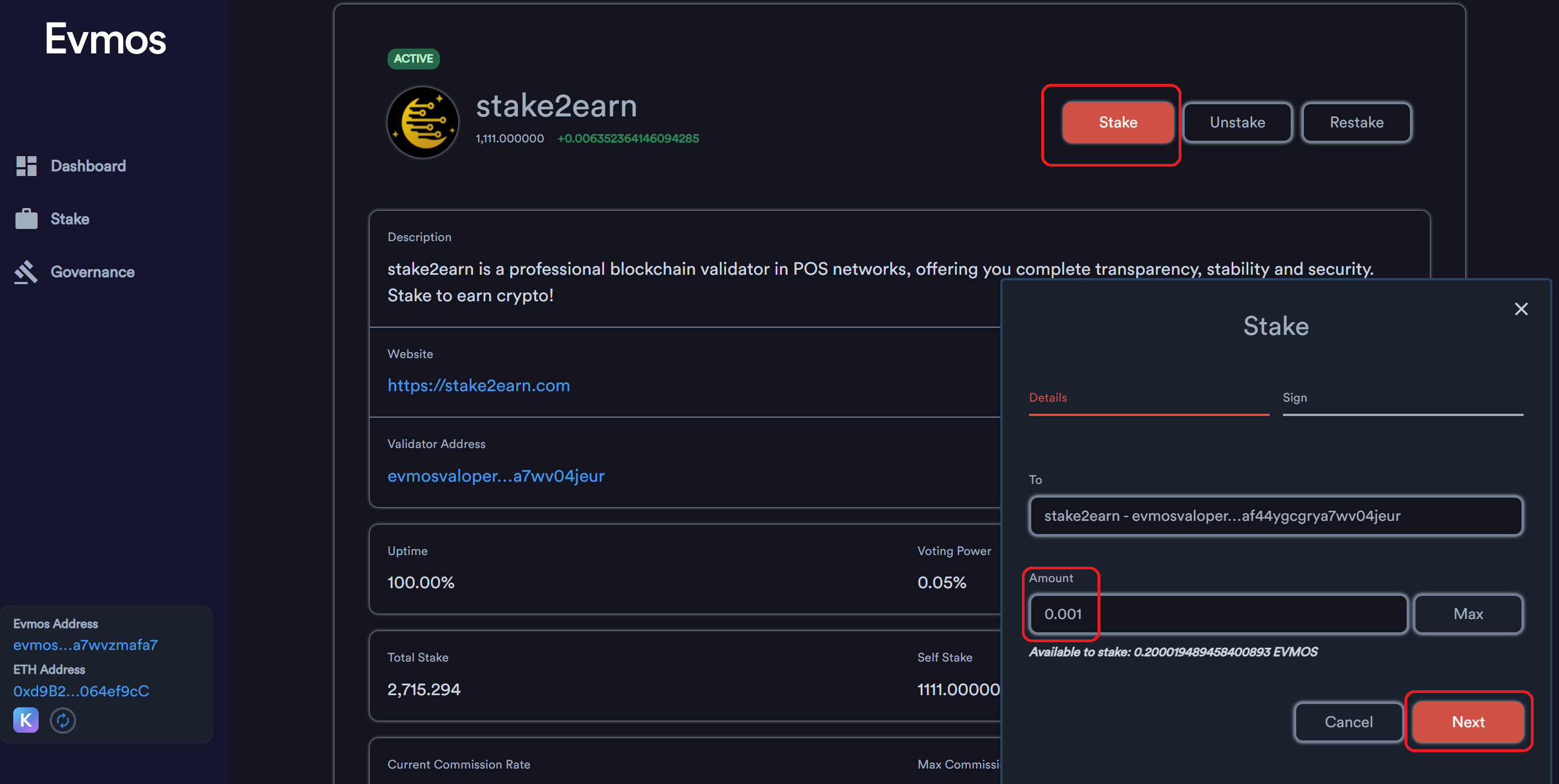Viewport: 1559px width, 784px height.
Task: Click the Amount input field
Action: coord(1218,614)
